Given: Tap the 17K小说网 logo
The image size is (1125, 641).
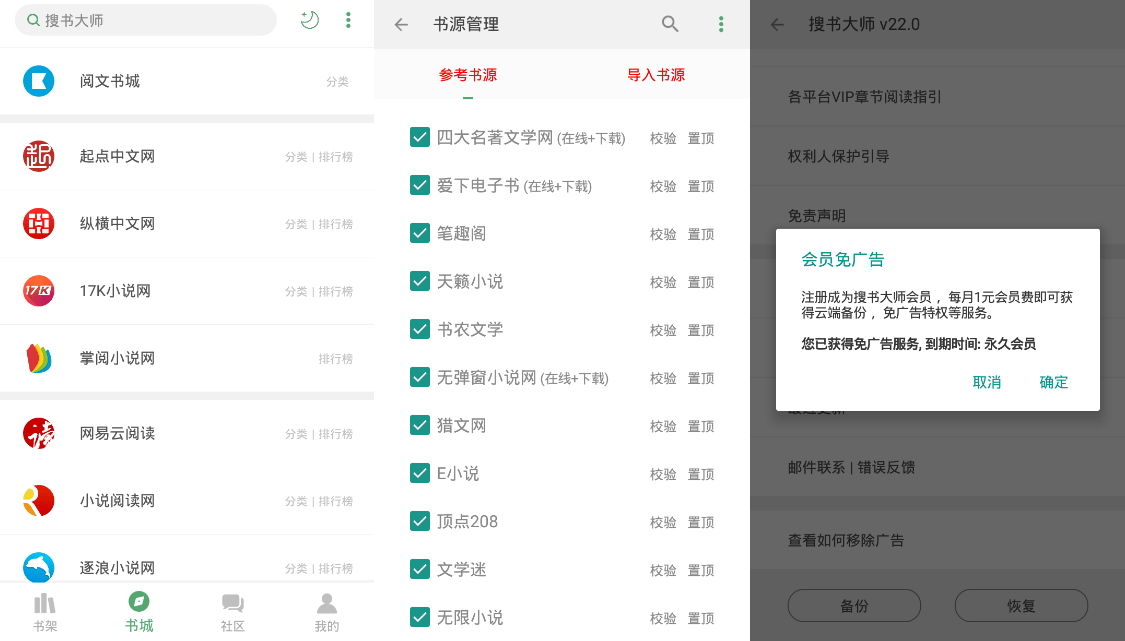Looking at the screenshot, I should [38, 291].
